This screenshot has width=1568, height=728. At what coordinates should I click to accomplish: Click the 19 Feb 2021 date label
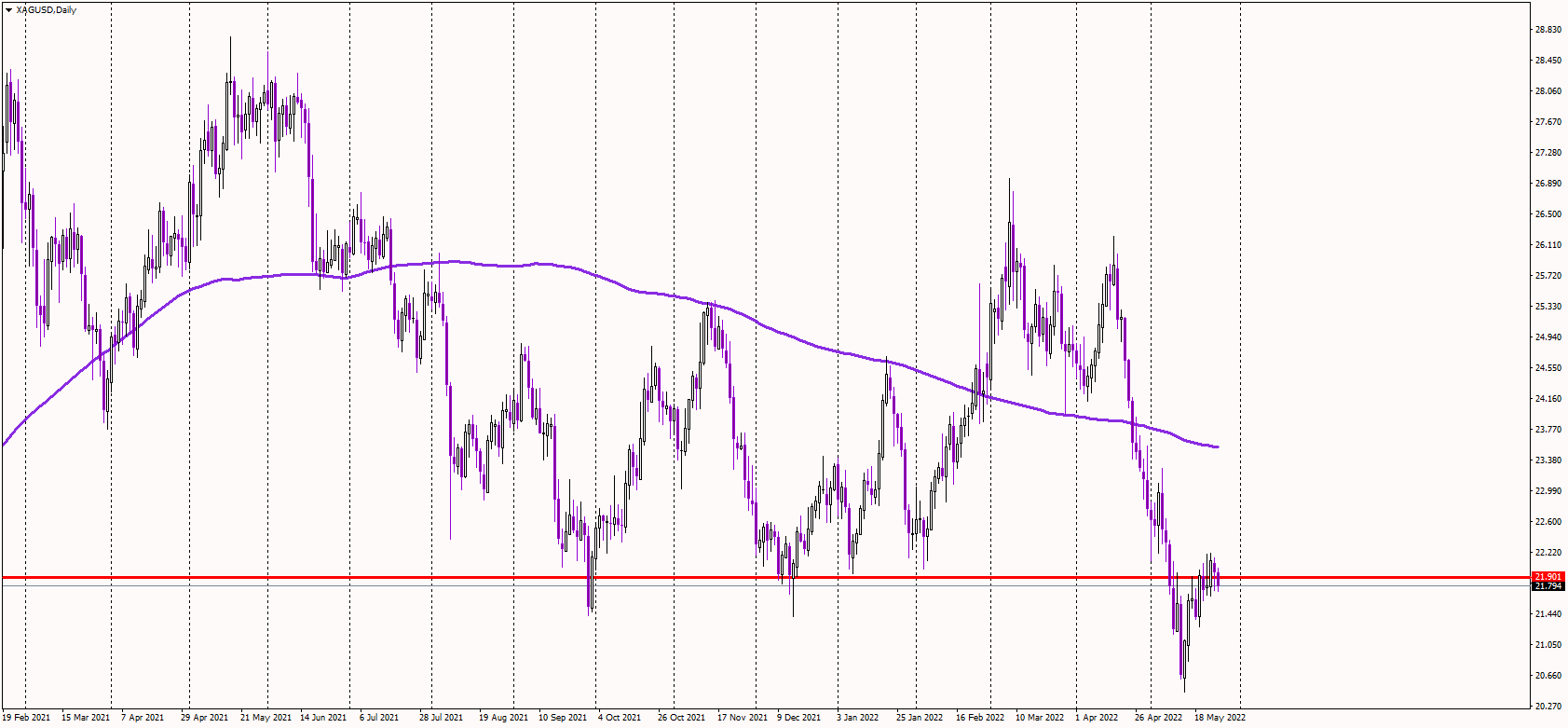[26, 718]
